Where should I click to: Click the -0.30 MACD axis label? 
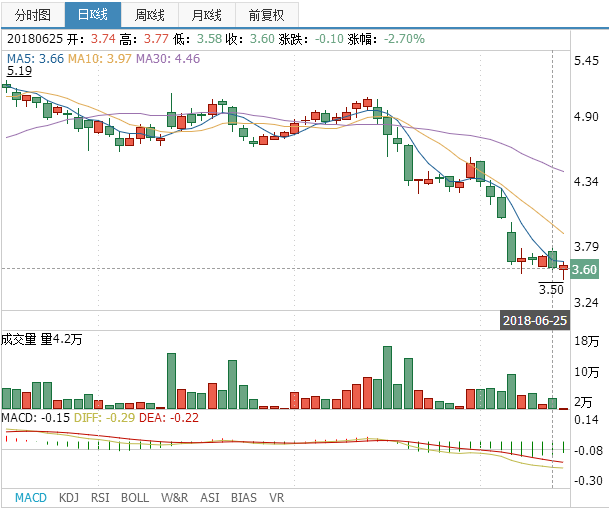588,481
